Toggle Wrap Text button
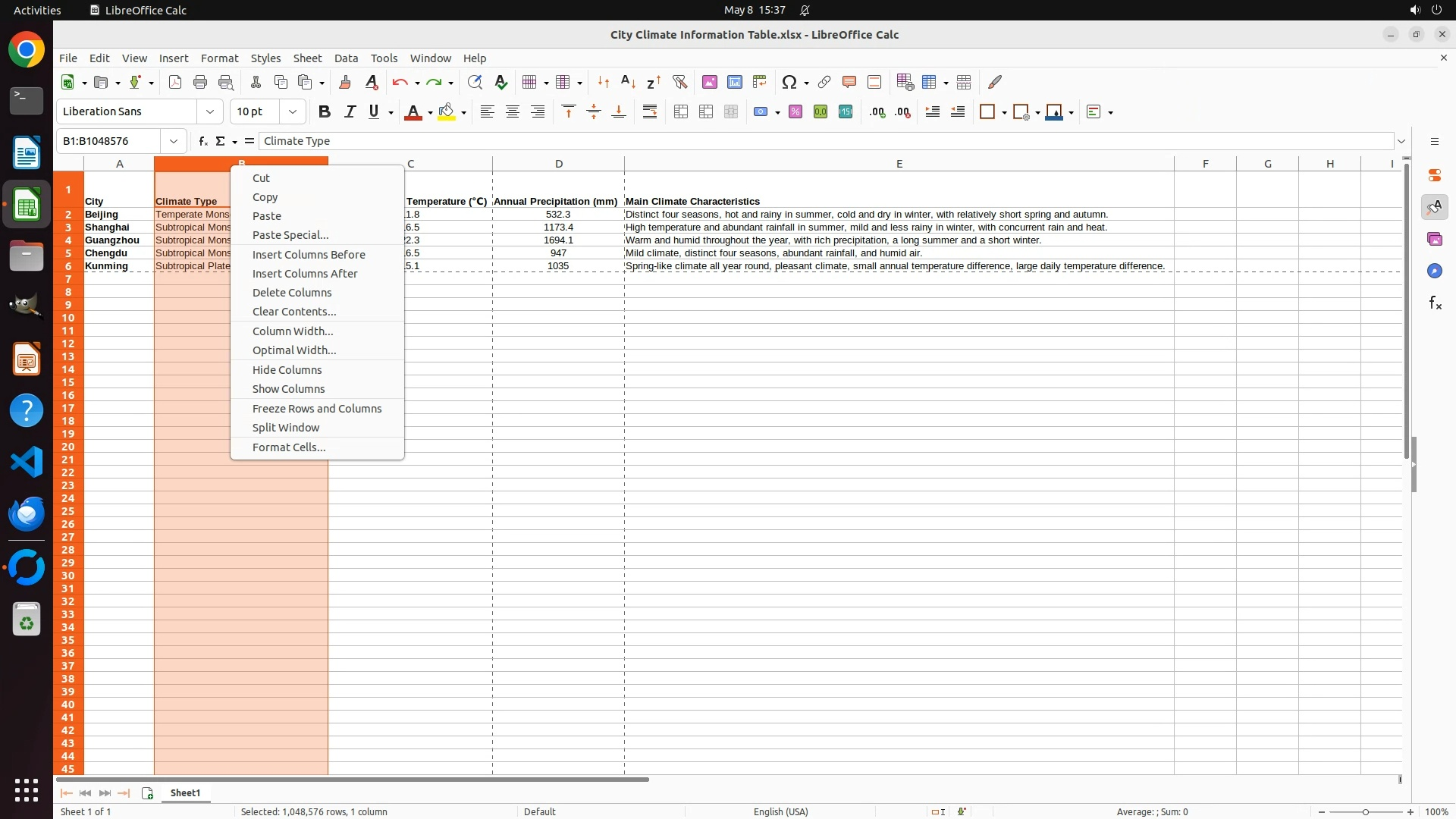Image resolution: width=1456 pixels, height=819 pixels. [650, 111]
